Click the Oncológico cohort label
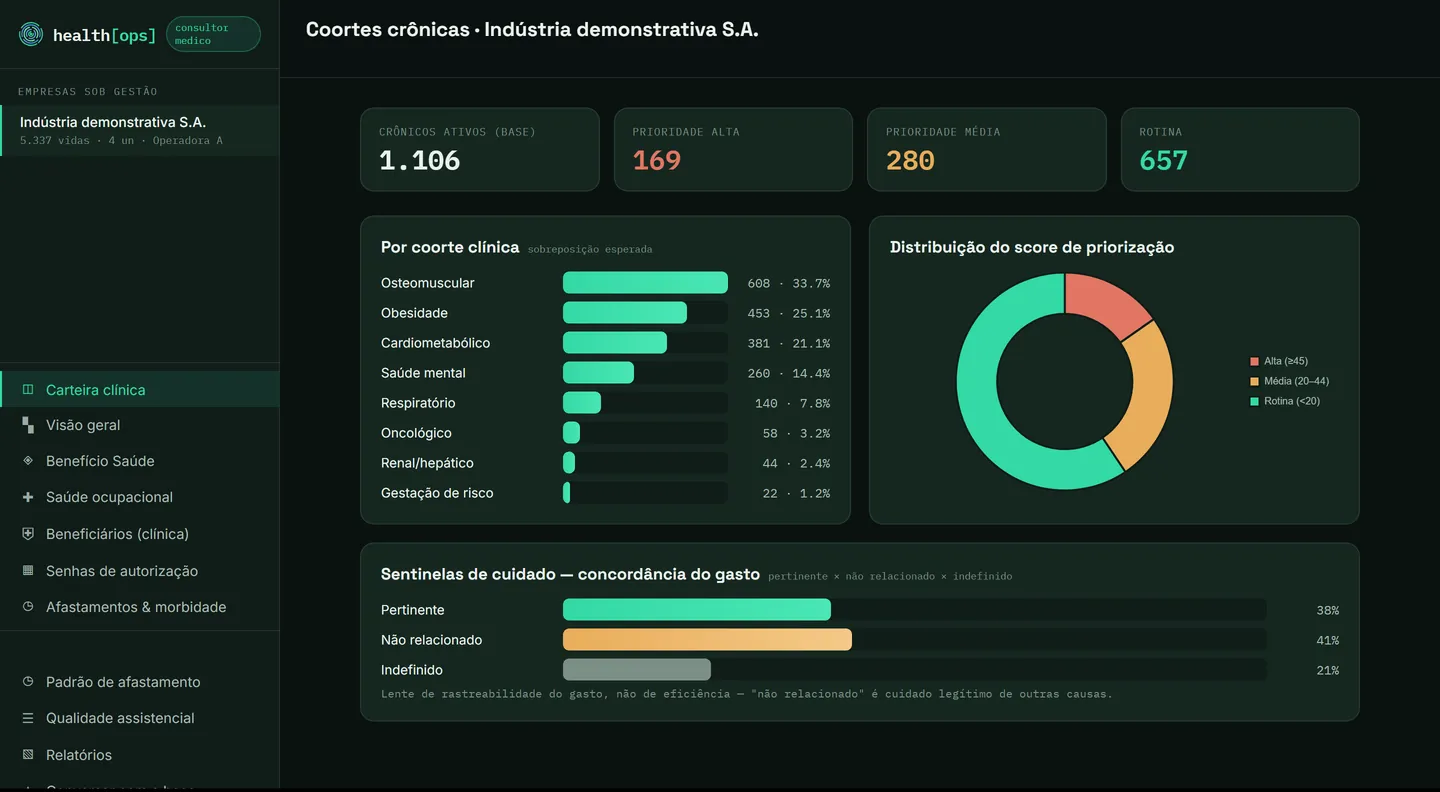The width and height of the screenshot is (1440, 792). click(416, 433)
